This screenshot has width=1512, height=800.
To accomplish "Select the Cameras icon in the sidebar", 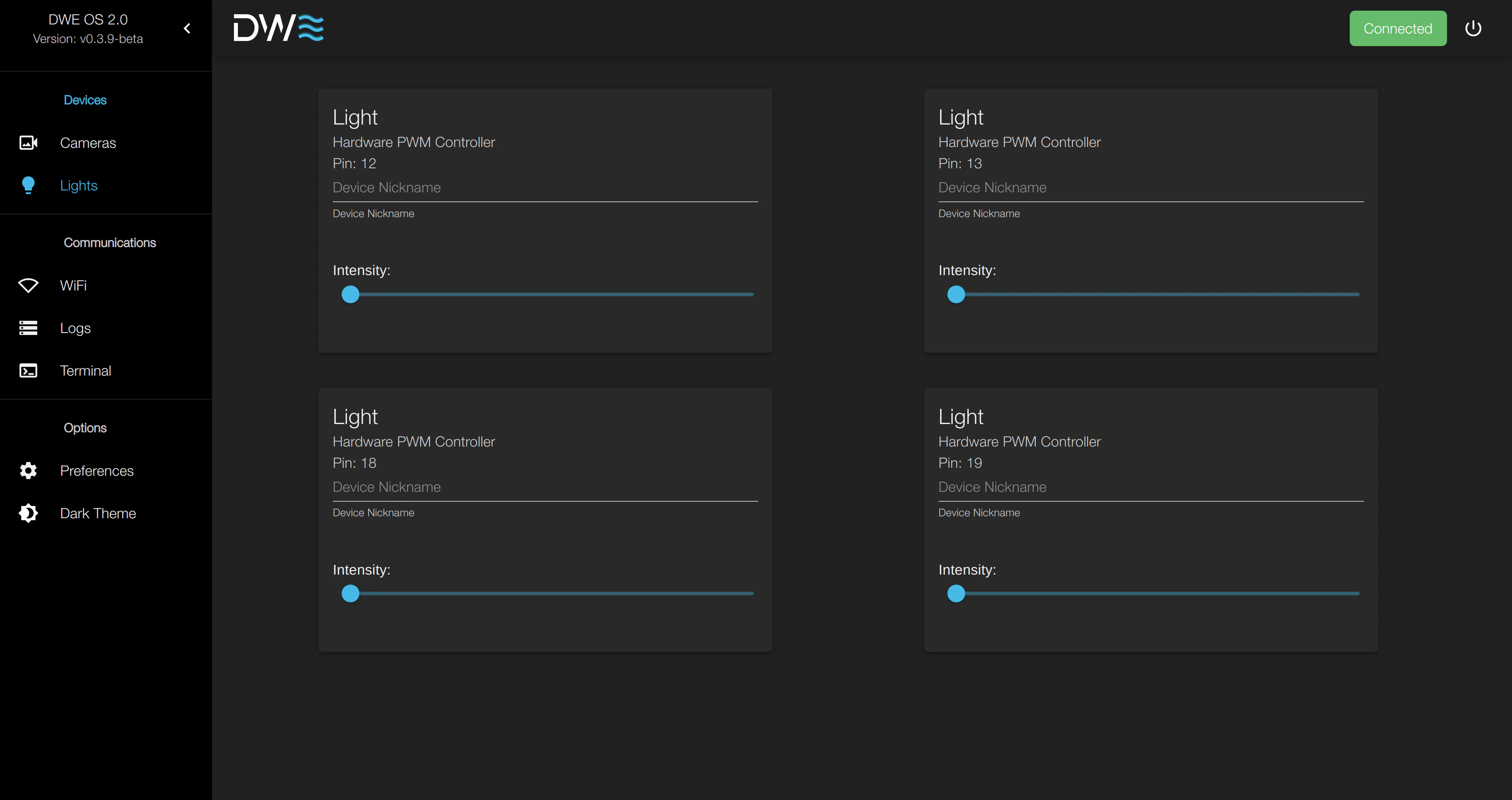I will 28,142.
